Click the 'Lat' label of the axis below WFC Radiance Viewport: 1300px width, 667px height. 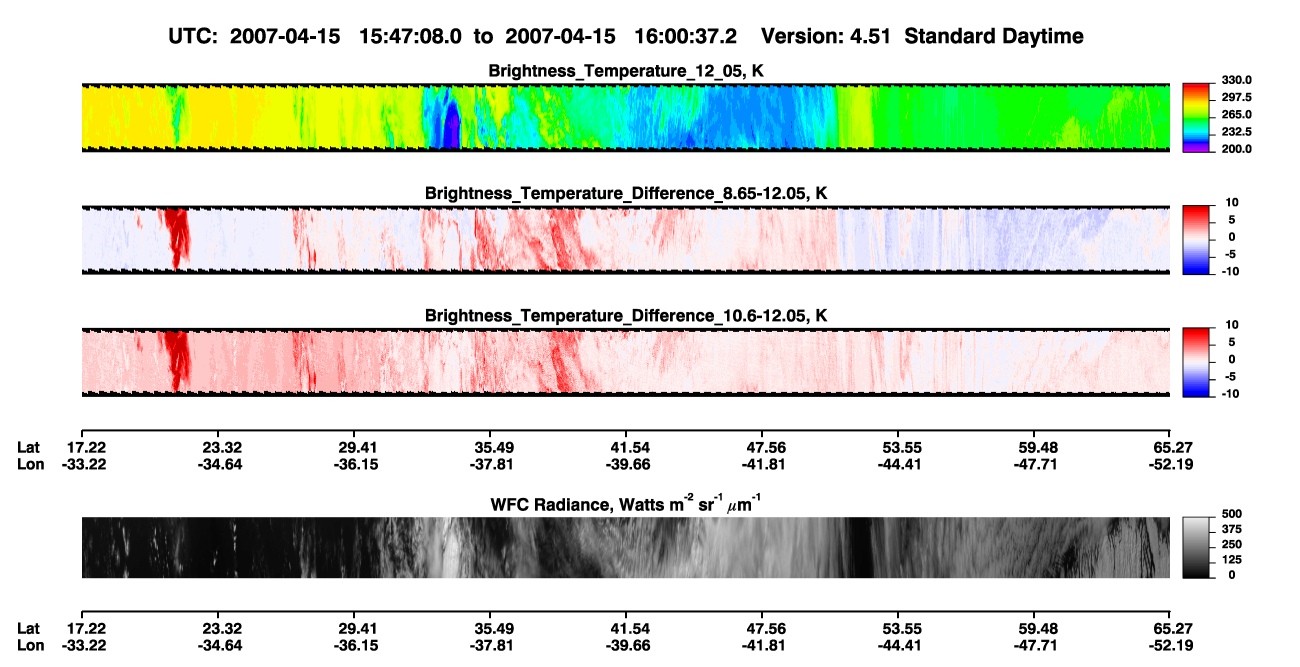(29, 628)
